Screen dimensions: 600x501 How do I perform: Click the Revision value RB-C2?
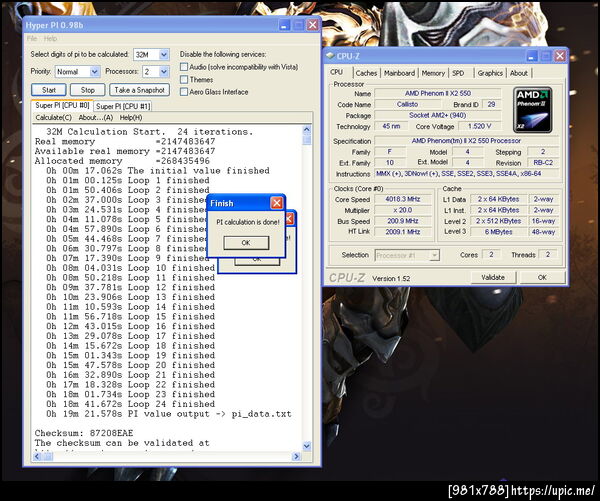tap(543, 162)
